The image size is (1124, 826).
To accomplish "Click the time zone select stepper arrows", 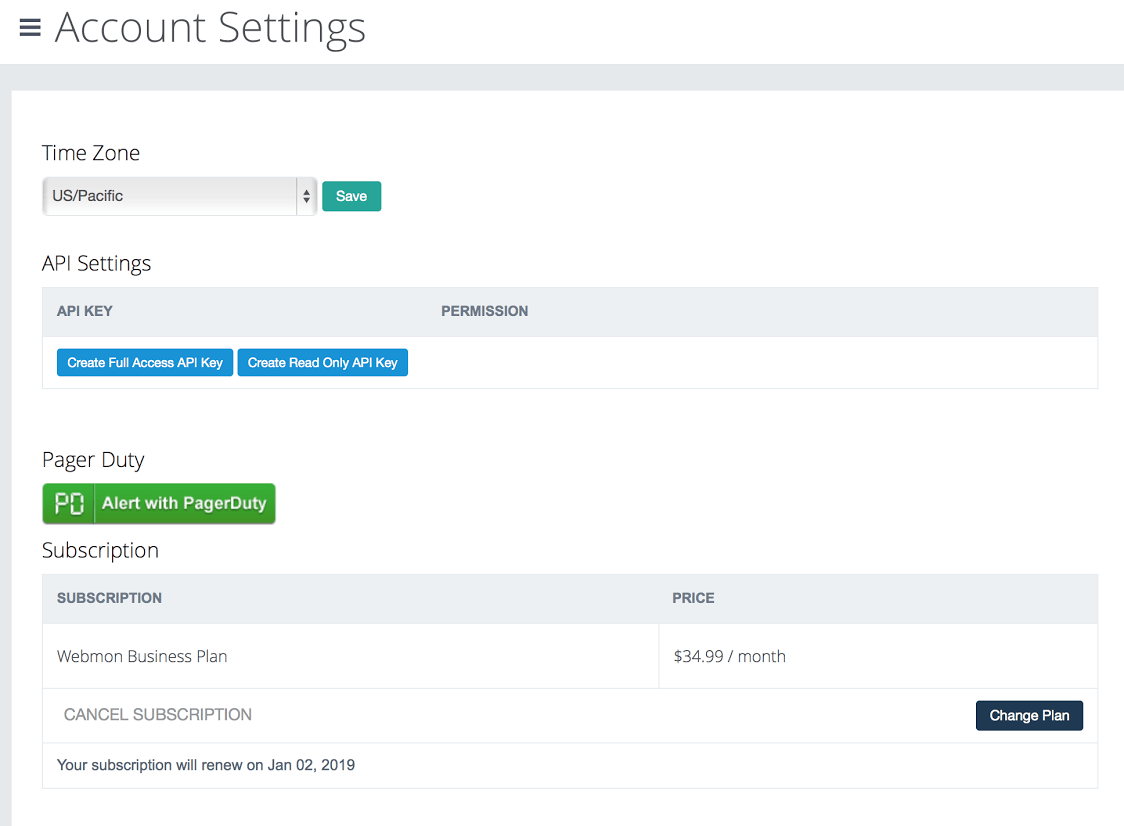I will point(306,197).
